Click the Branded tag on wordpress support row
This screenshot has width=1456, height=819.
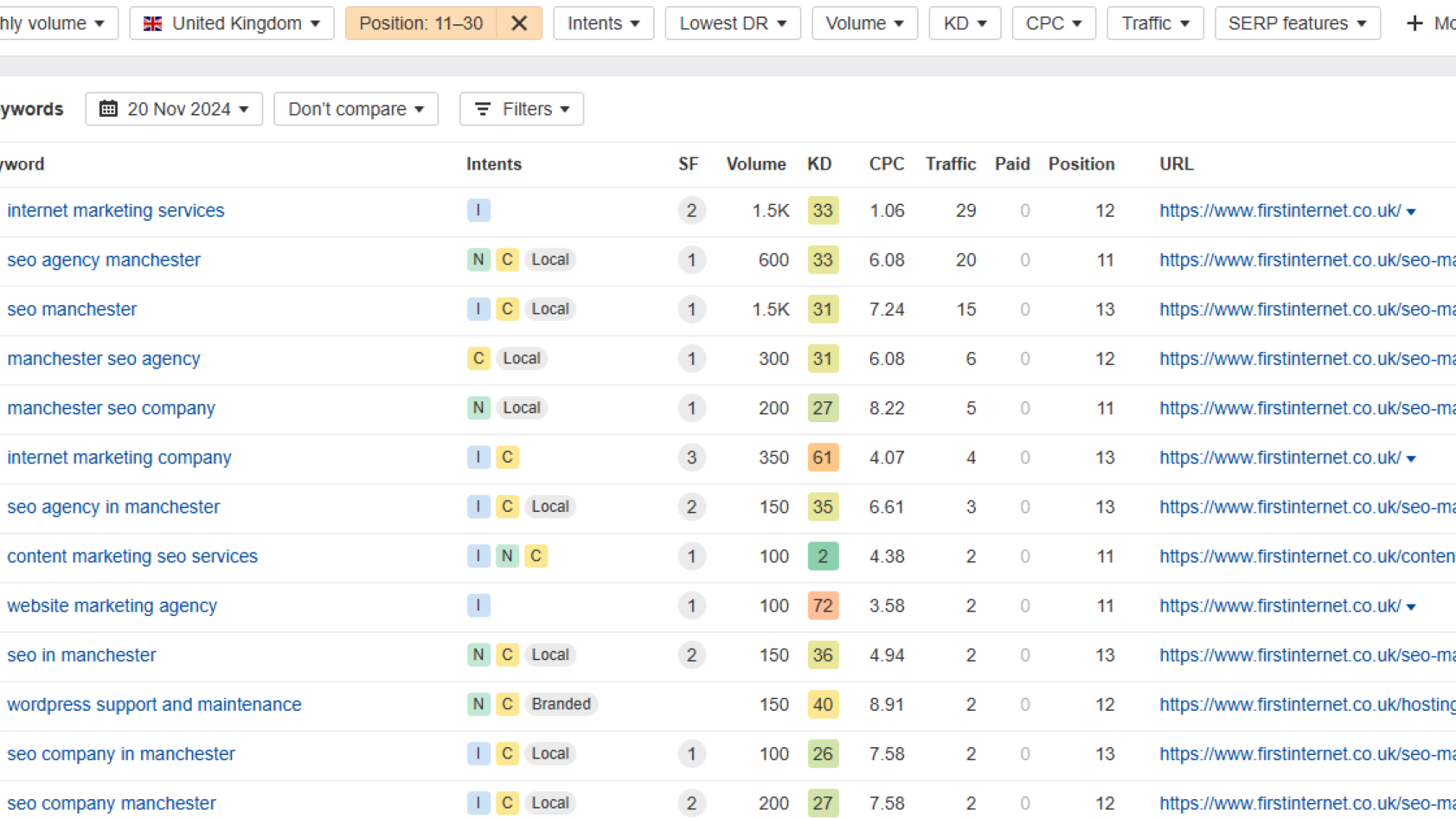tap(561, 704)
